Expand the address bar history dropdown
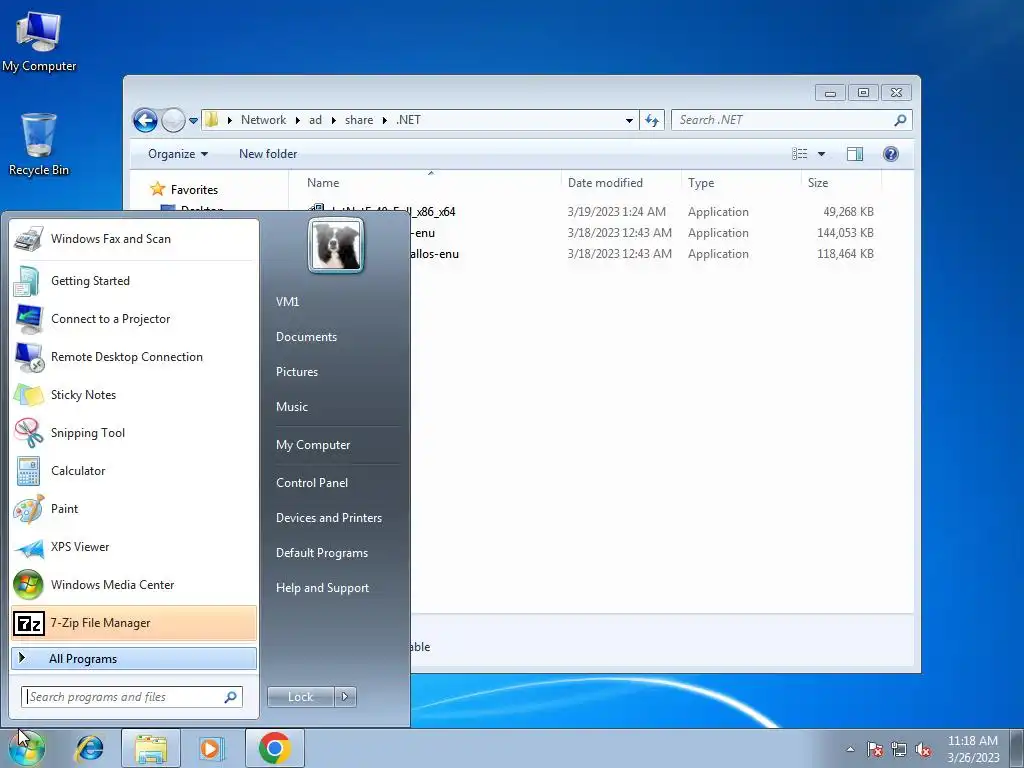This screenshot has height=768, width=1024. click(x=629, y=120)
